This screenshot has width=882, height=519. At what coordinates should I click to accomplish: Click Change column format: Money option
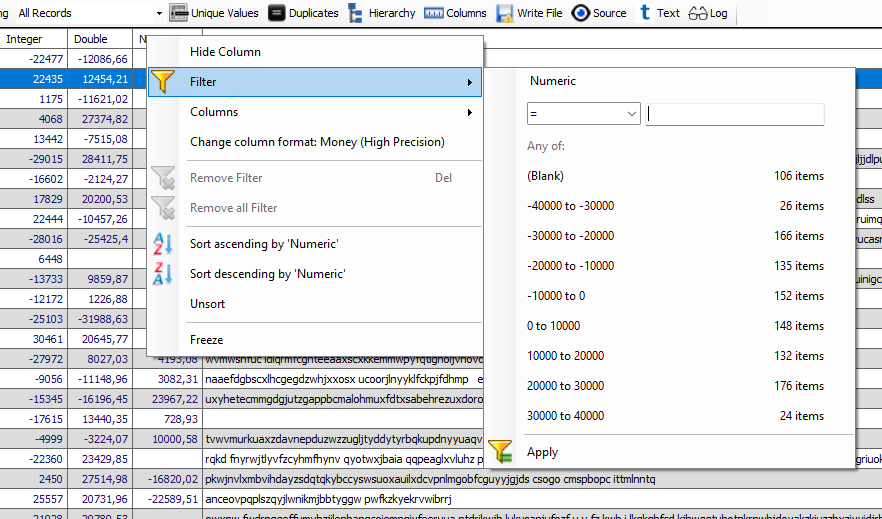[315, 142]
